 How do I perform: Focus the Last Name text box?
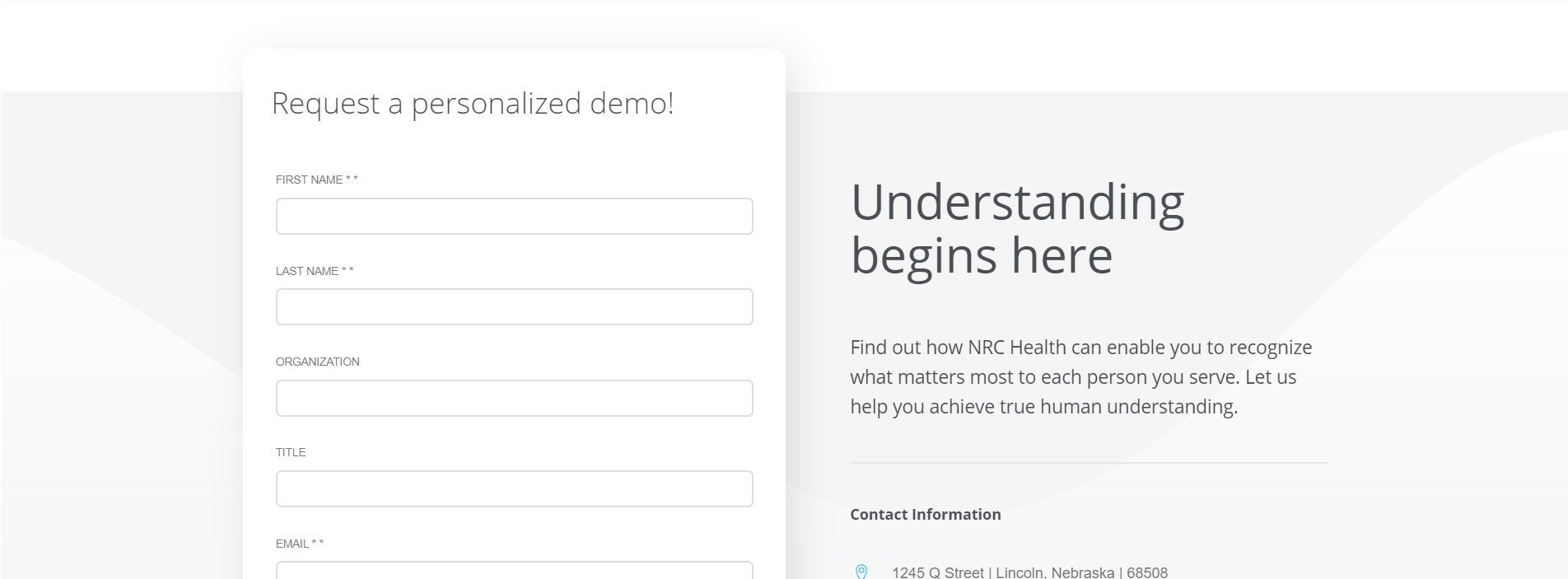(x=514, y=307)
